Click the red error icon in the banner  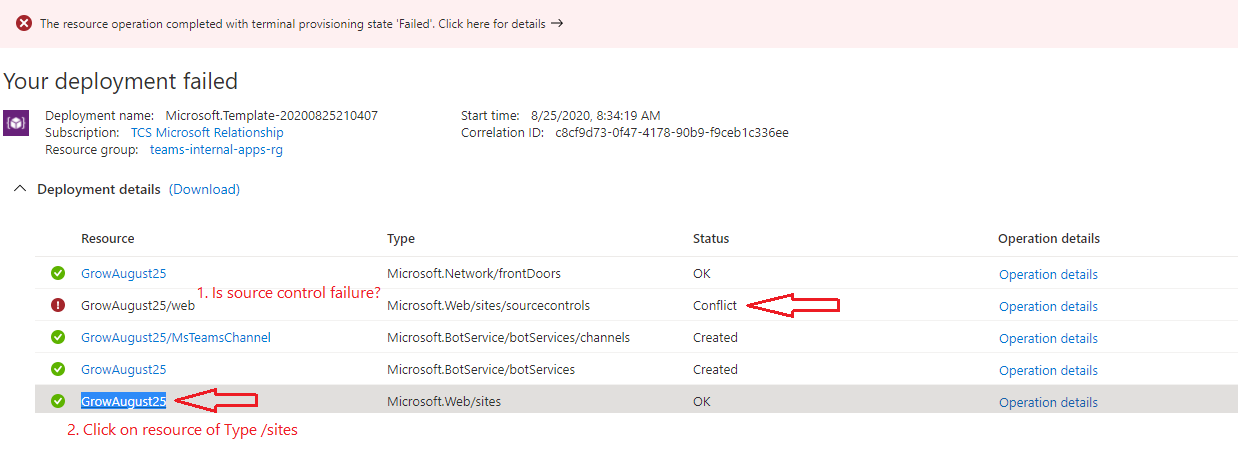click(x=24, y=24)
